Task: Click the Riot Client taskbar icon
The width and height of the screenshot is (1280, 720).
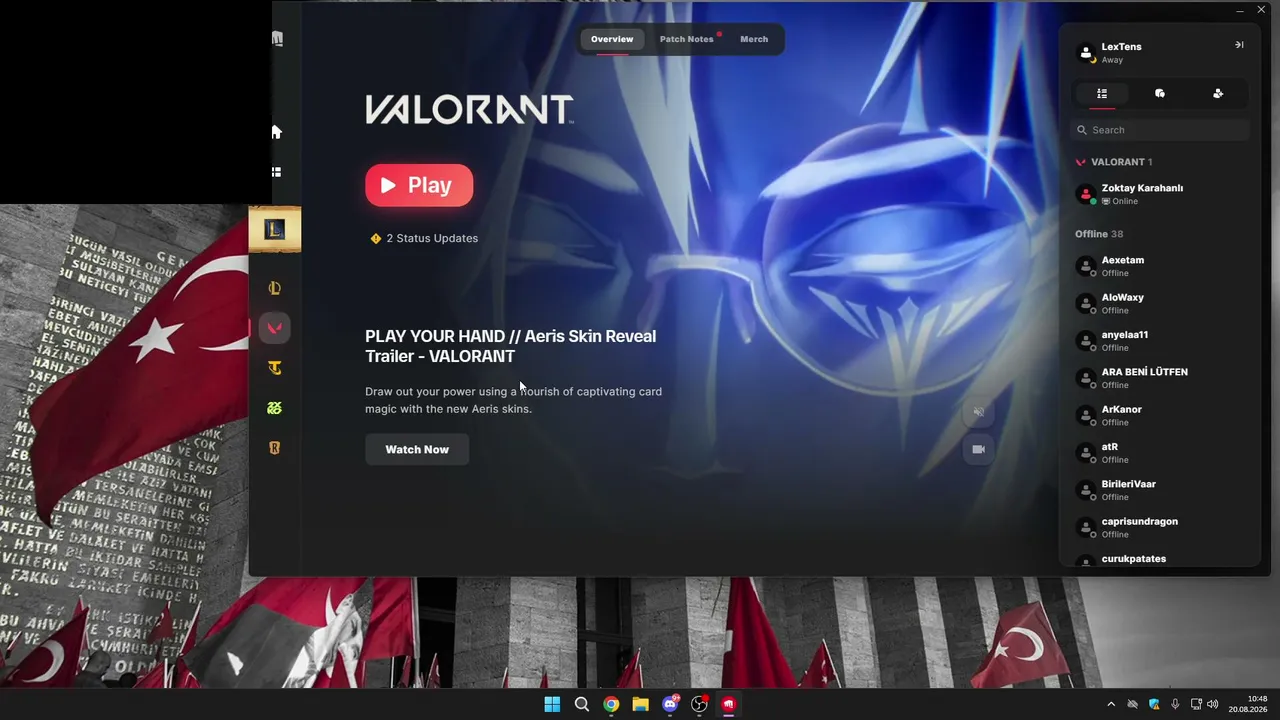Action: [x=729, y=704]
